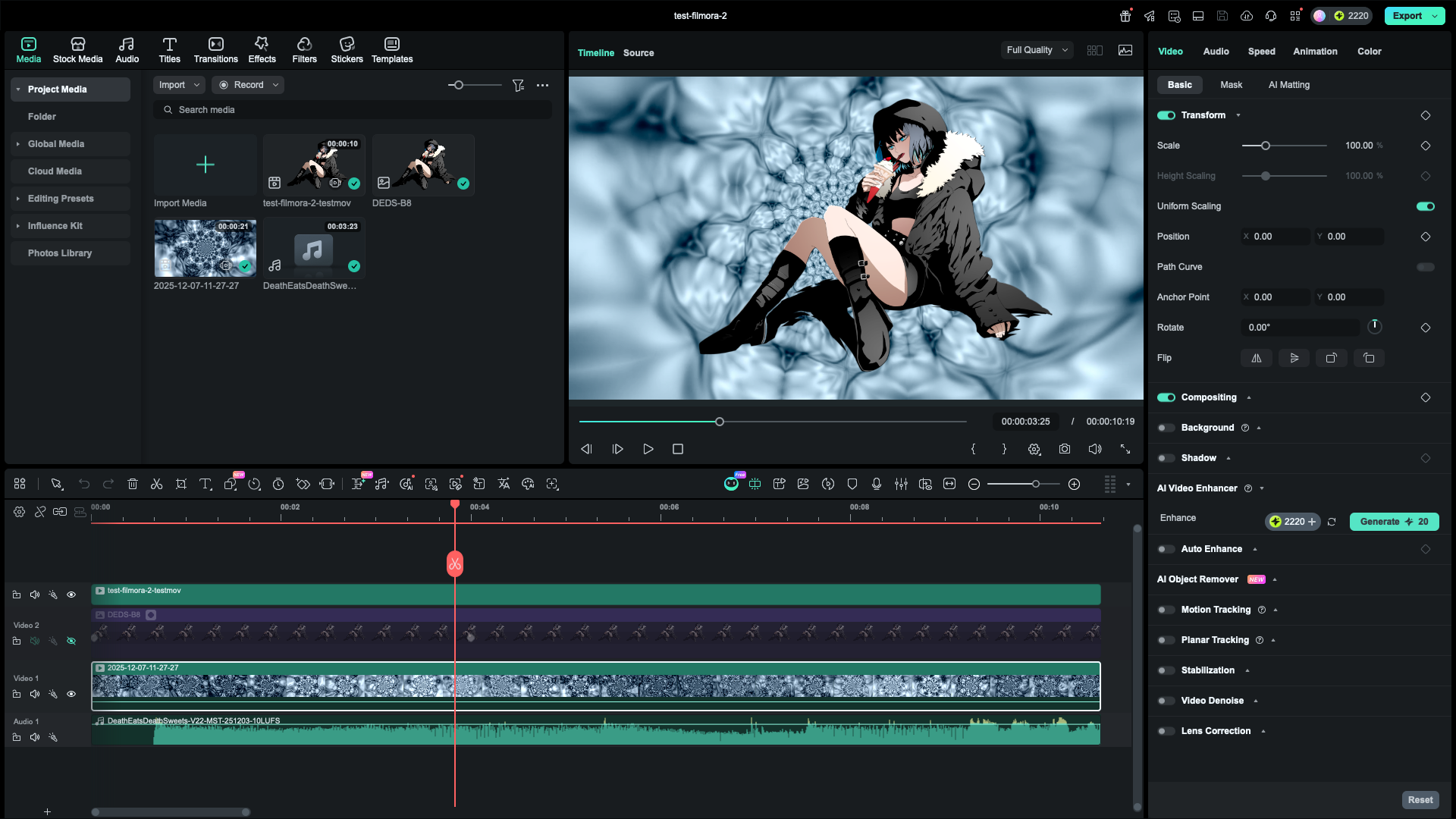Hide the Video 1 track

(x=71, y=694)
